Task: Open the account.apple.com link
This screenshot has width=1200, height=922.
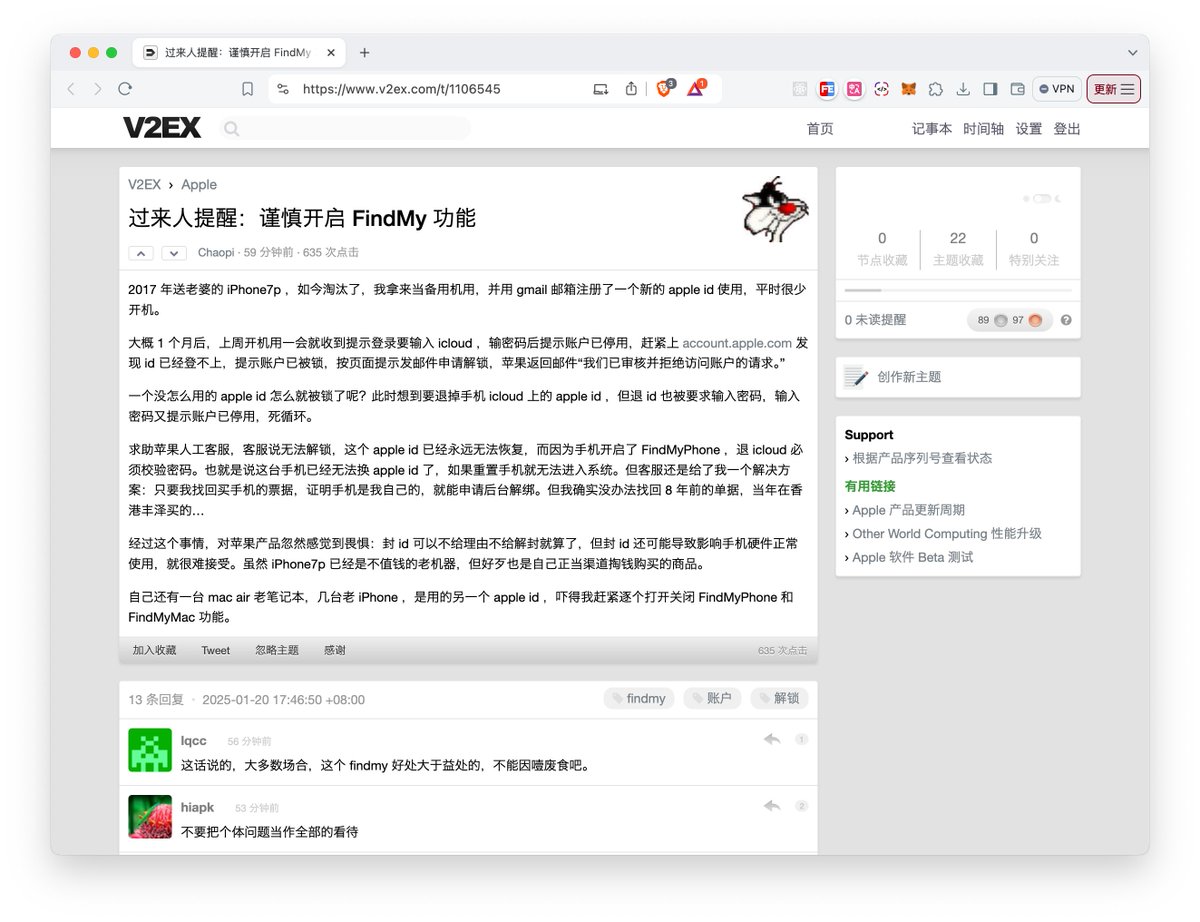Action: (737, 343)
